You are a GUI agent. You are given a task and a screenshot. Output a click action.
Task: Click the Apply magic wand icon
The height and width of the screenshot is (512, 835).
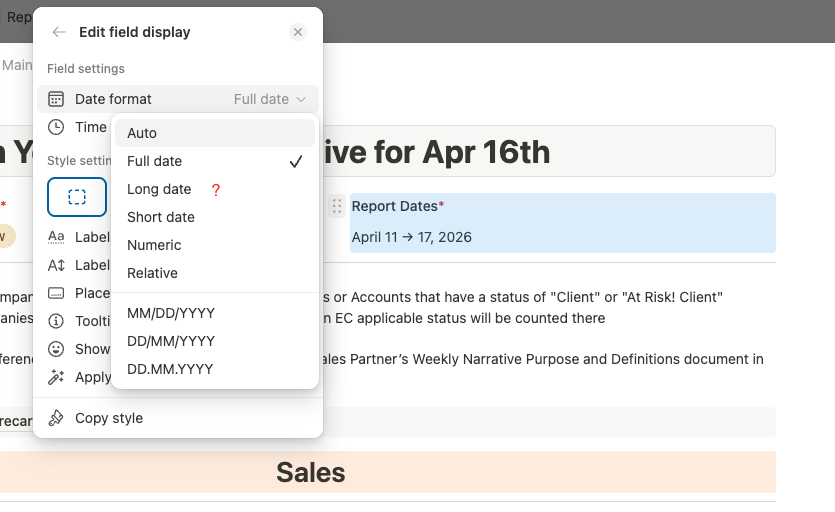(x=57, y=377)
